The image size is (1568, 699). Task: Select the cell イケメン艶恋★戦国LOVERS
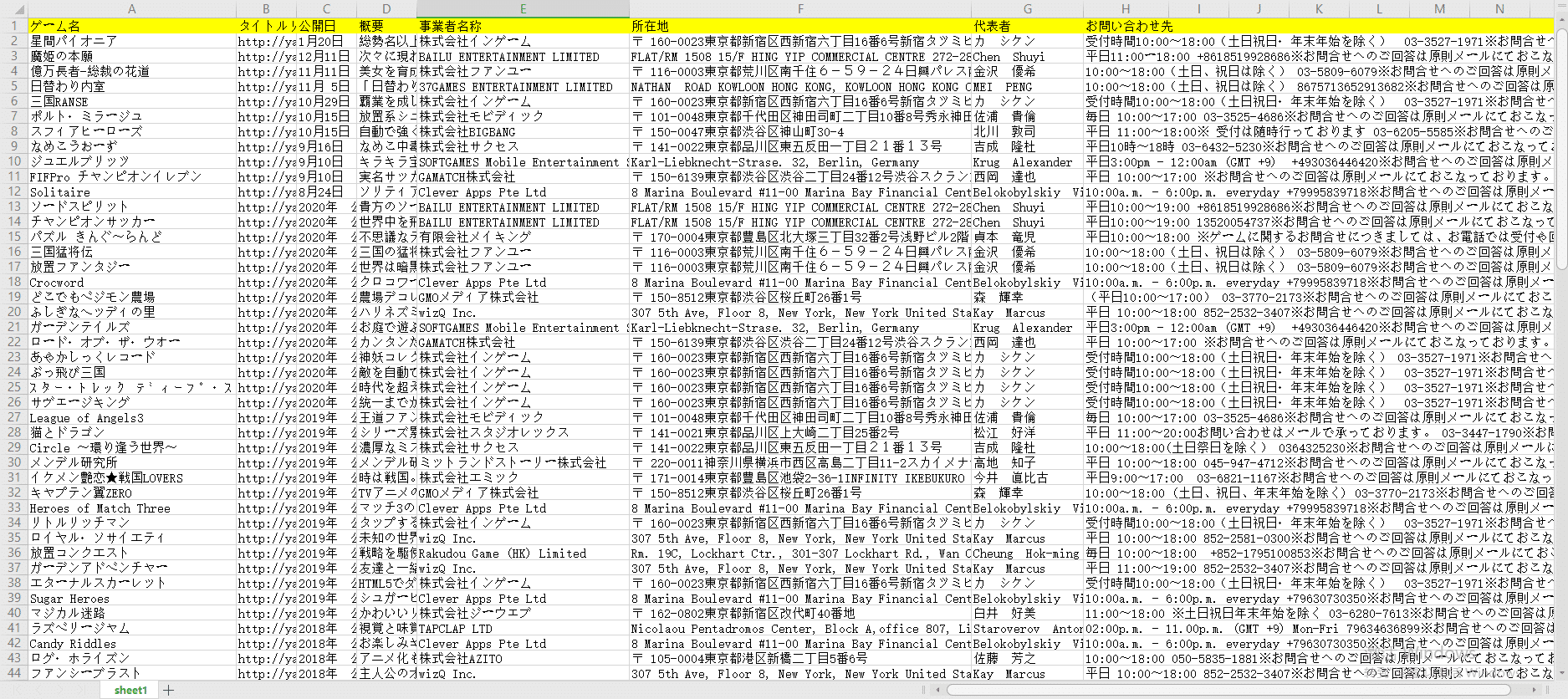132,477
